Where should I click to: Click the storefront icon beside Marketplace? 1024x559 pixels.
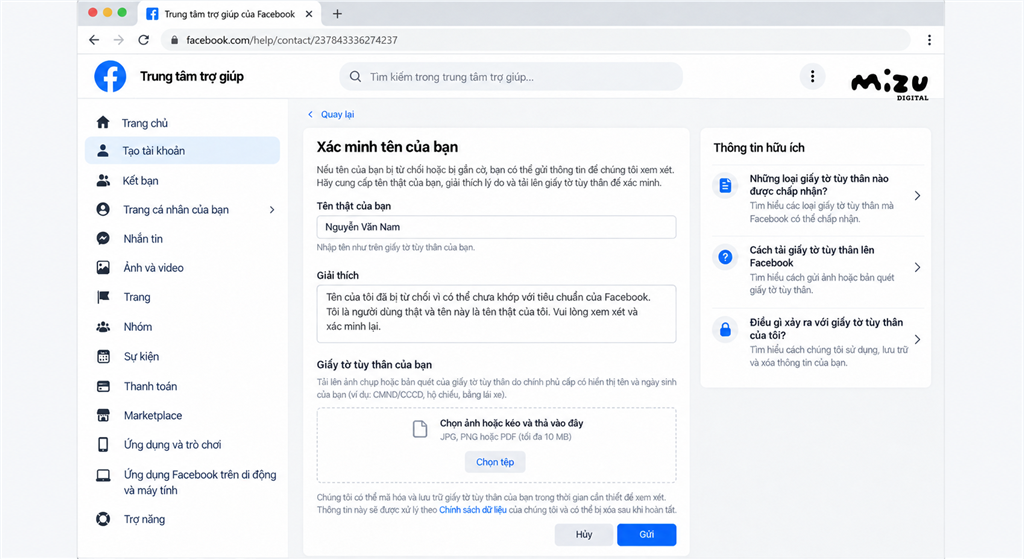pos(103,415)
